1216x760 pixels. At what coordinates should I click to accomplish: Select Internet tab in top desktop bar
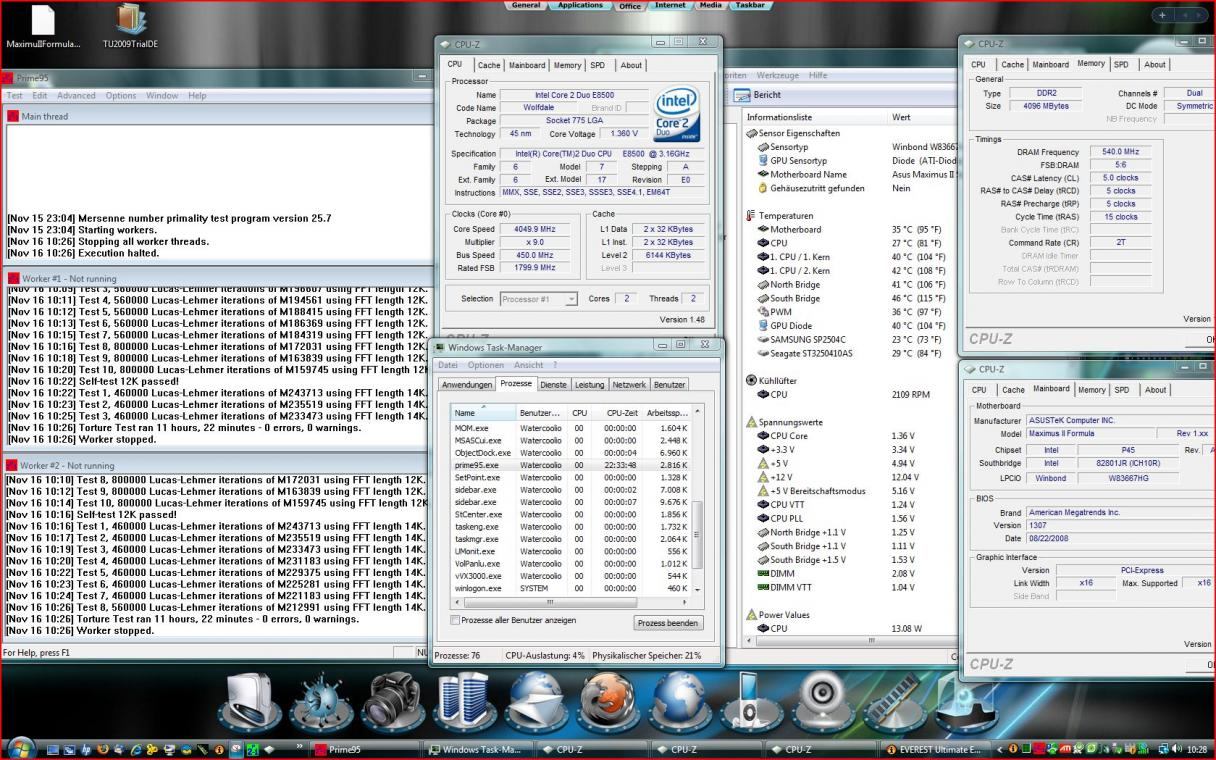(670, 5)
